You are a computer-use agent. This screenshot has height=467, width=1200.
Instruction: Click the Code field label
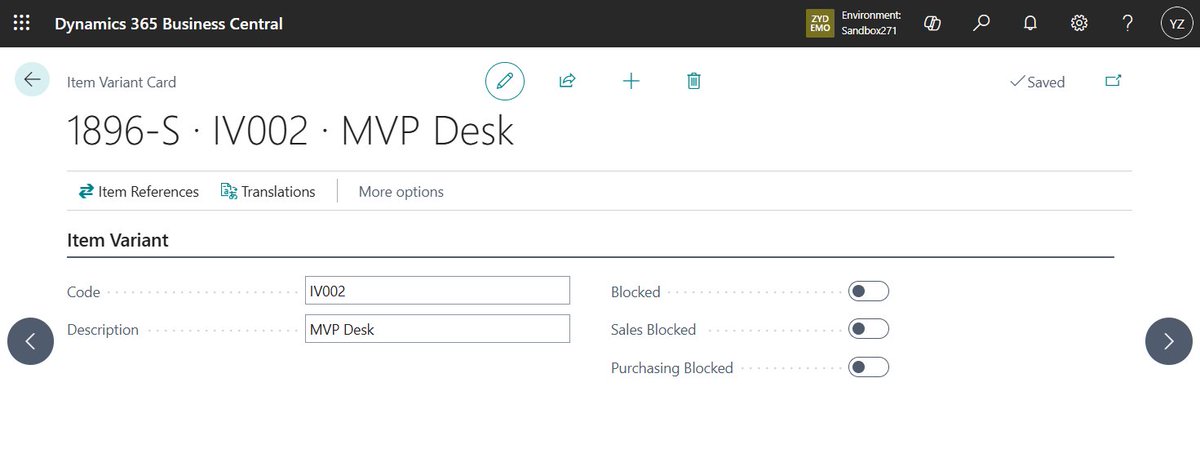point(83,292)
